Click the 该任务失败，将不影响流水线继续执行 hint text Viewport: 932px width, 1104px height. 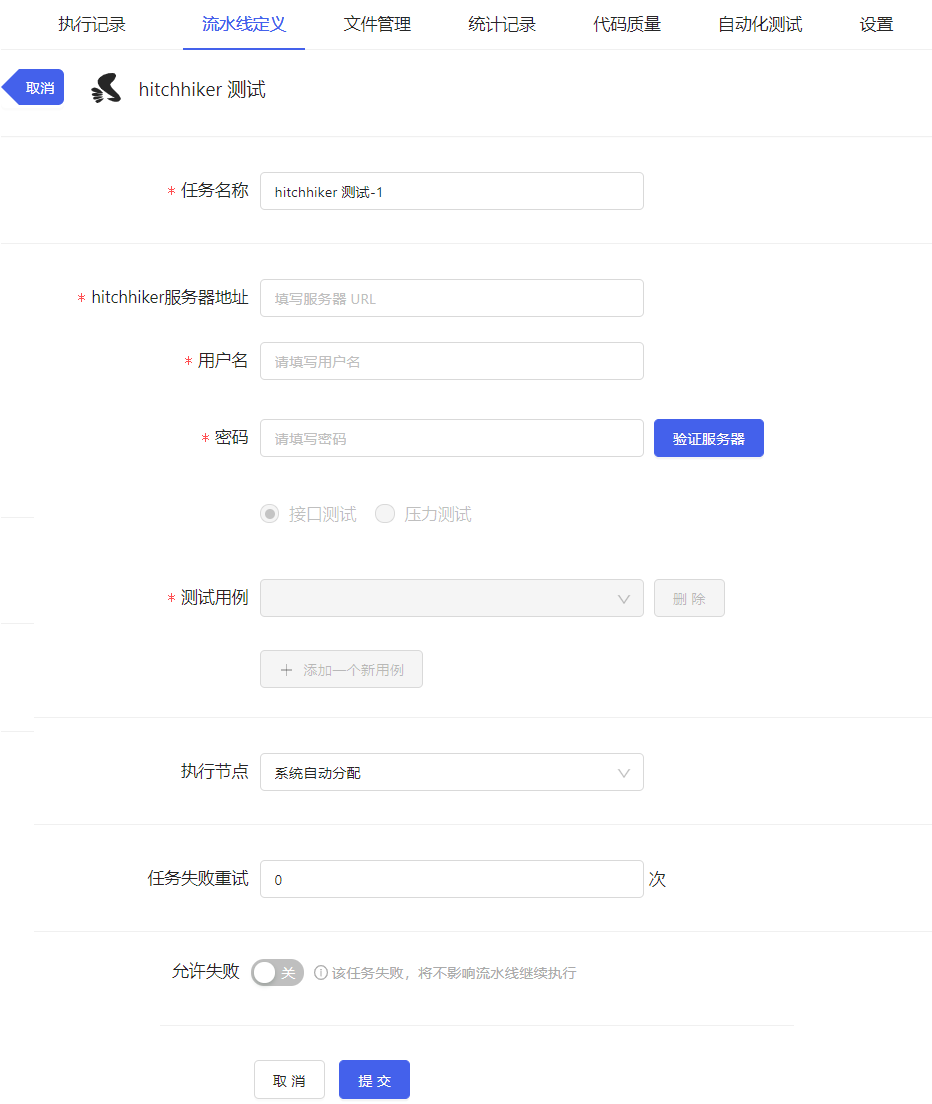(454, 973)
